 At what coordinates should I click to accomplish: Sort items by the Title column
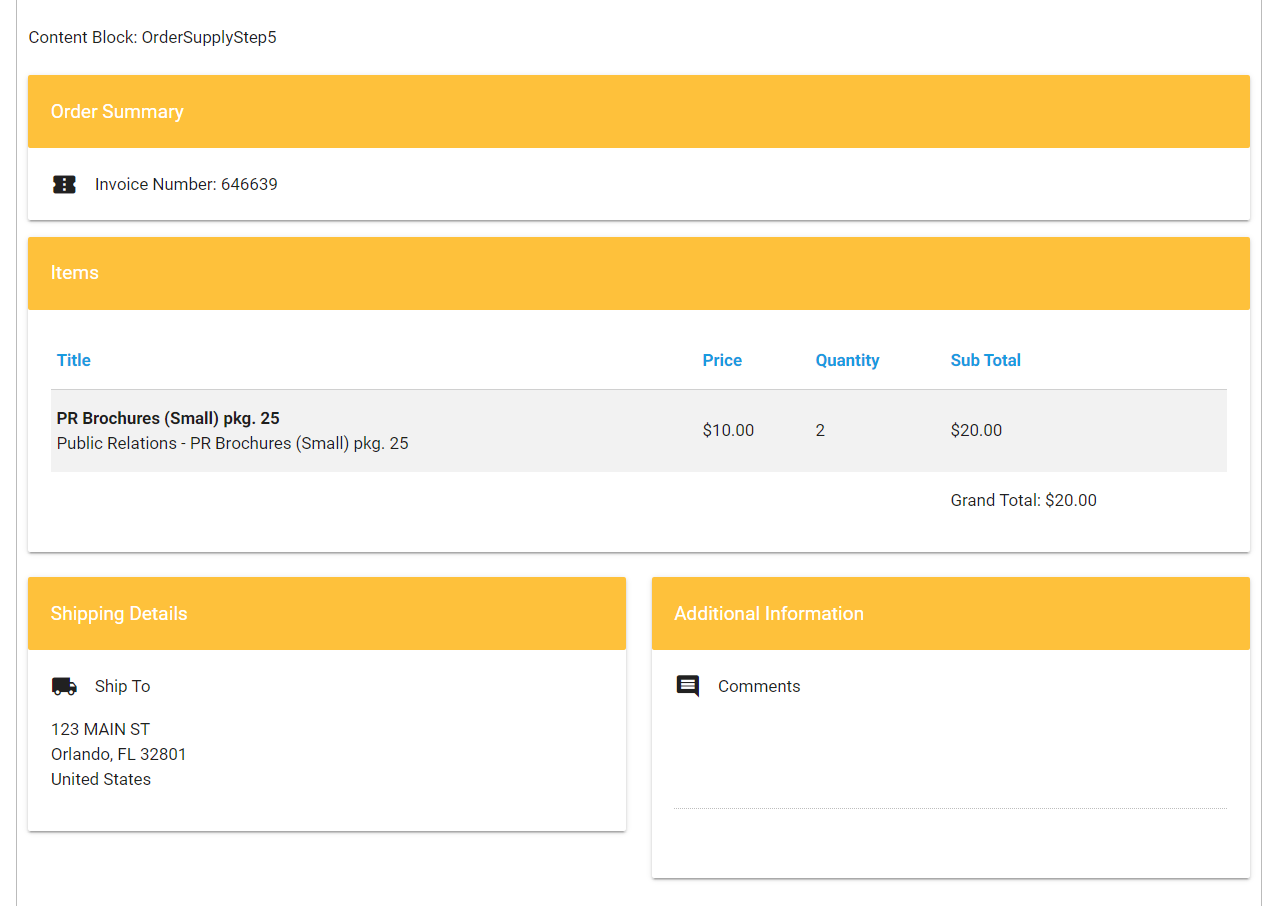pos(74,360)
